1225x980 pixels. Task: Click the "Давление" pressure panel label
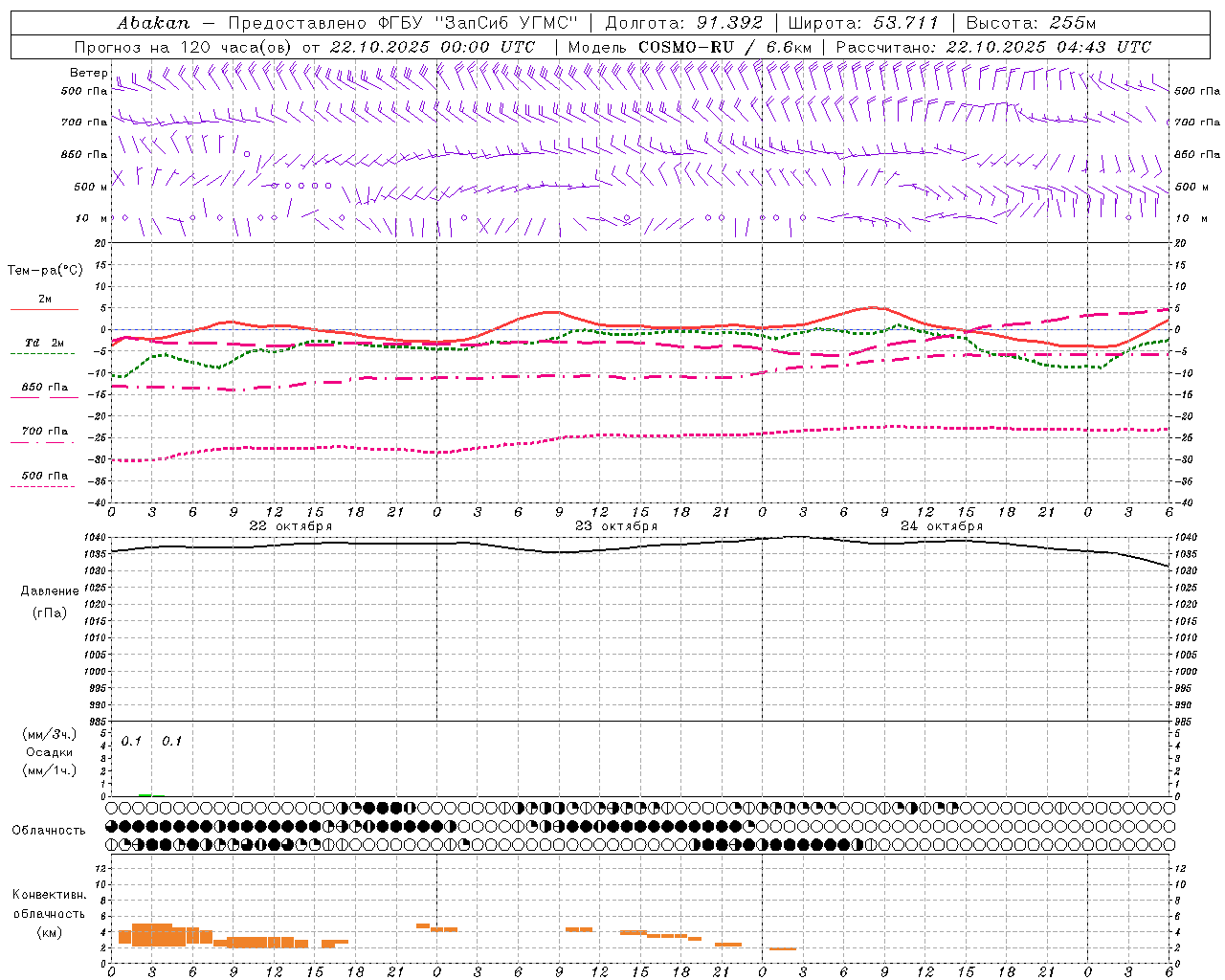(x=50, y=591)
